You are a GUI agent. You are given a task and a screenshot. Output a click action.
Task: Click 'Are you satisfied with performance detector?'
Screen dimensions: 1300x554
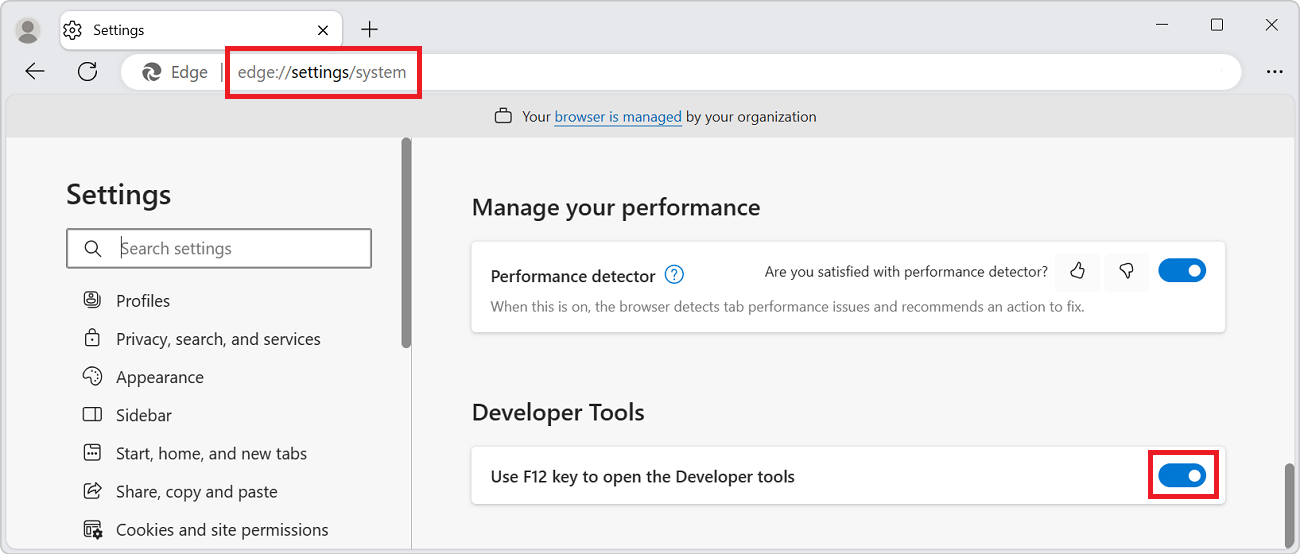906,271
